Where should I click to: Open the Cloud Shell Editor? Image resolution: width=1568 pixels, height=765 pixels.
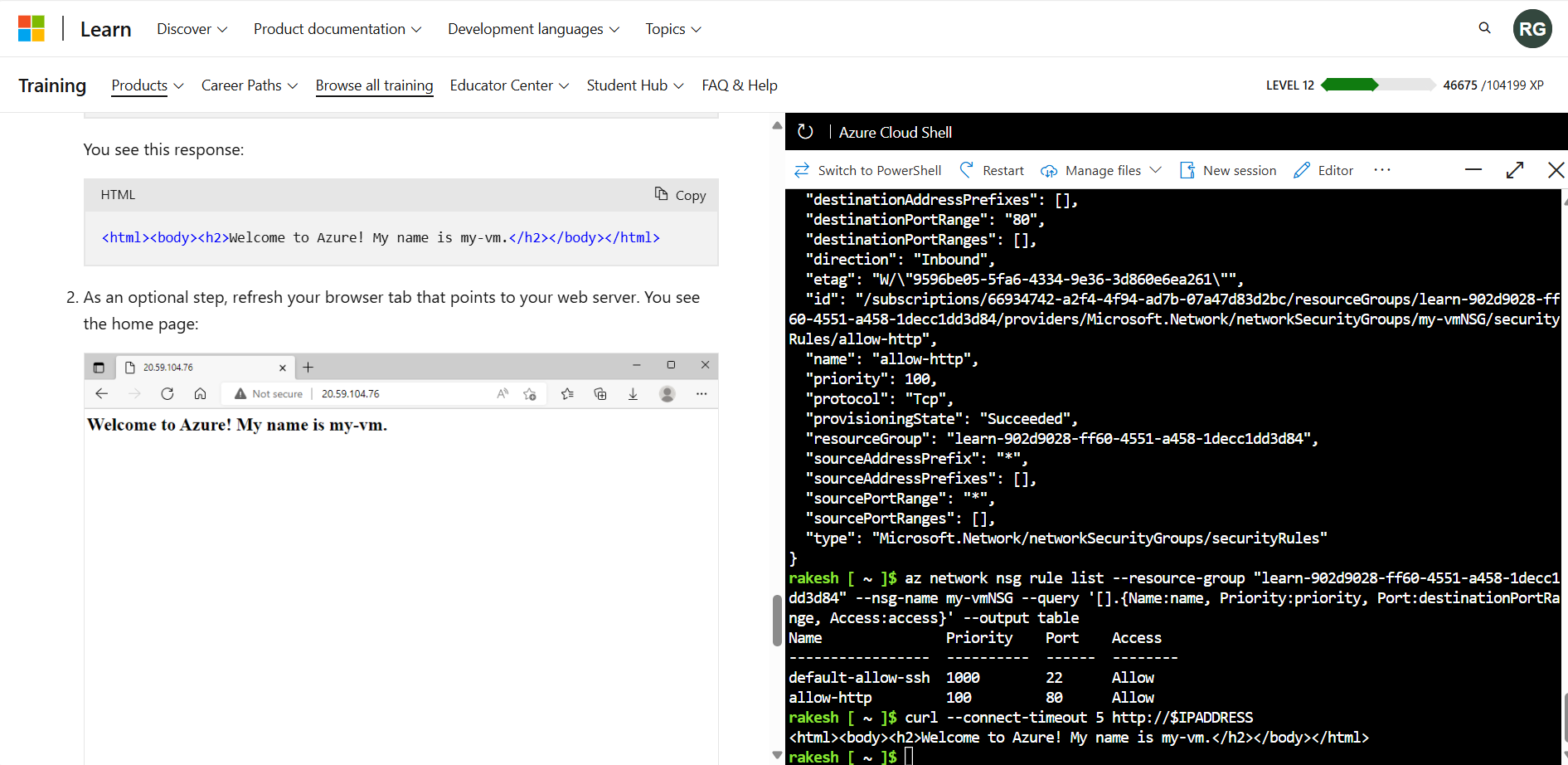point(1323,170)
